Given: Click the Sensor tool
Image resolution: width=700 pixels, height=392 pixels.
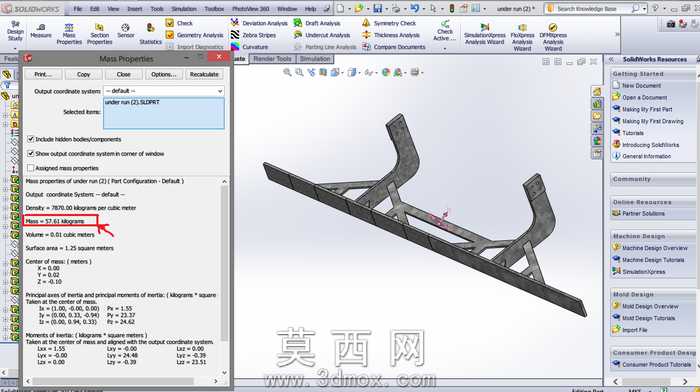Looking at the screenshot, I should tap(125, 31).
